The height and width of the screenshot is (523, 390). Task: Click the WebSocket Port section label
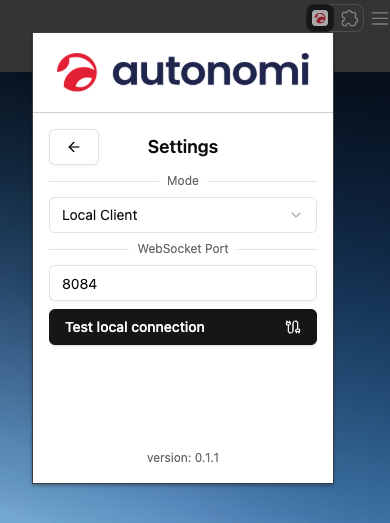[183, 249]
